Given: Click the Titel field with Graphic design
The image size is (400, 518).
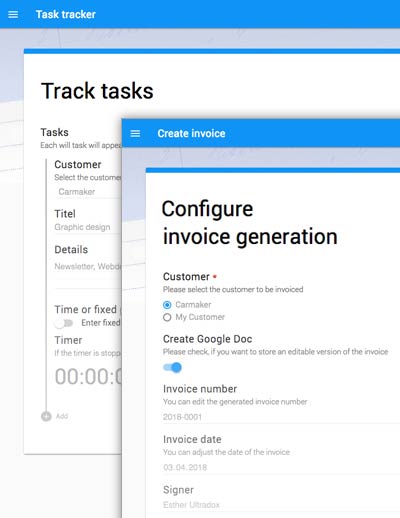Looking at the screenshot, I should pyautogui.click(x=88, y=227).
